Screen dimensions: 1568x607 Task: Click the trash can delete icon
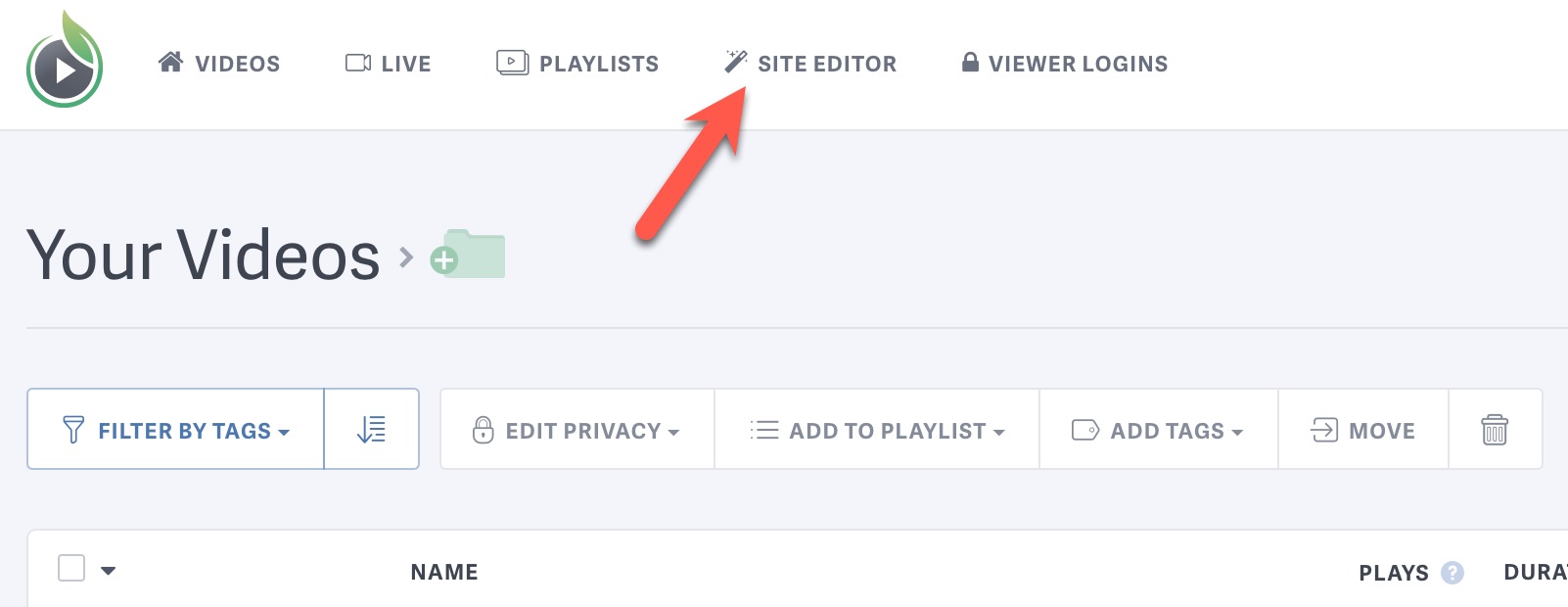tap(1496, 429)
